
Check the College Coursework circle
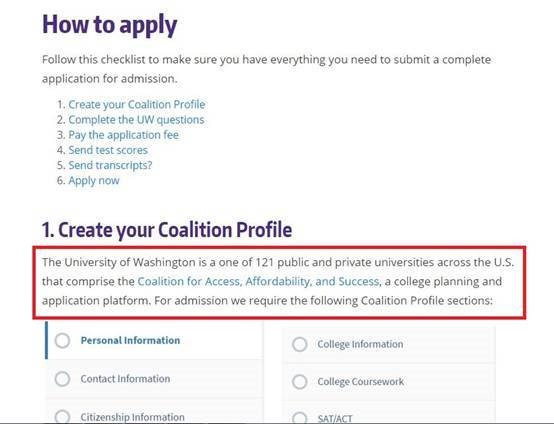300,382
